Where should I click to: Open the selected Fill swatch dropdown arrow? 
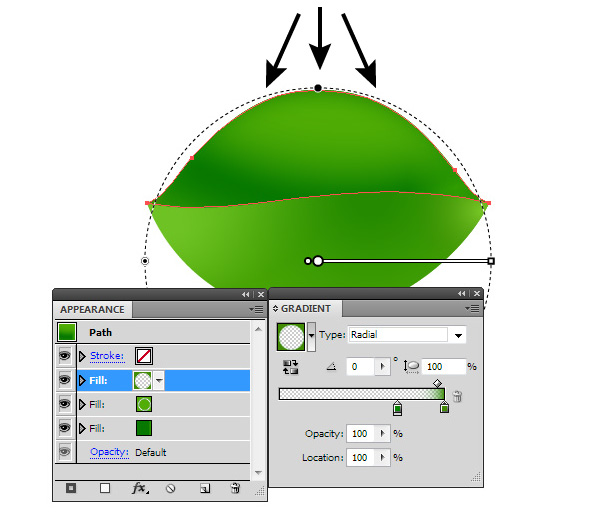[x=159, y=380]
